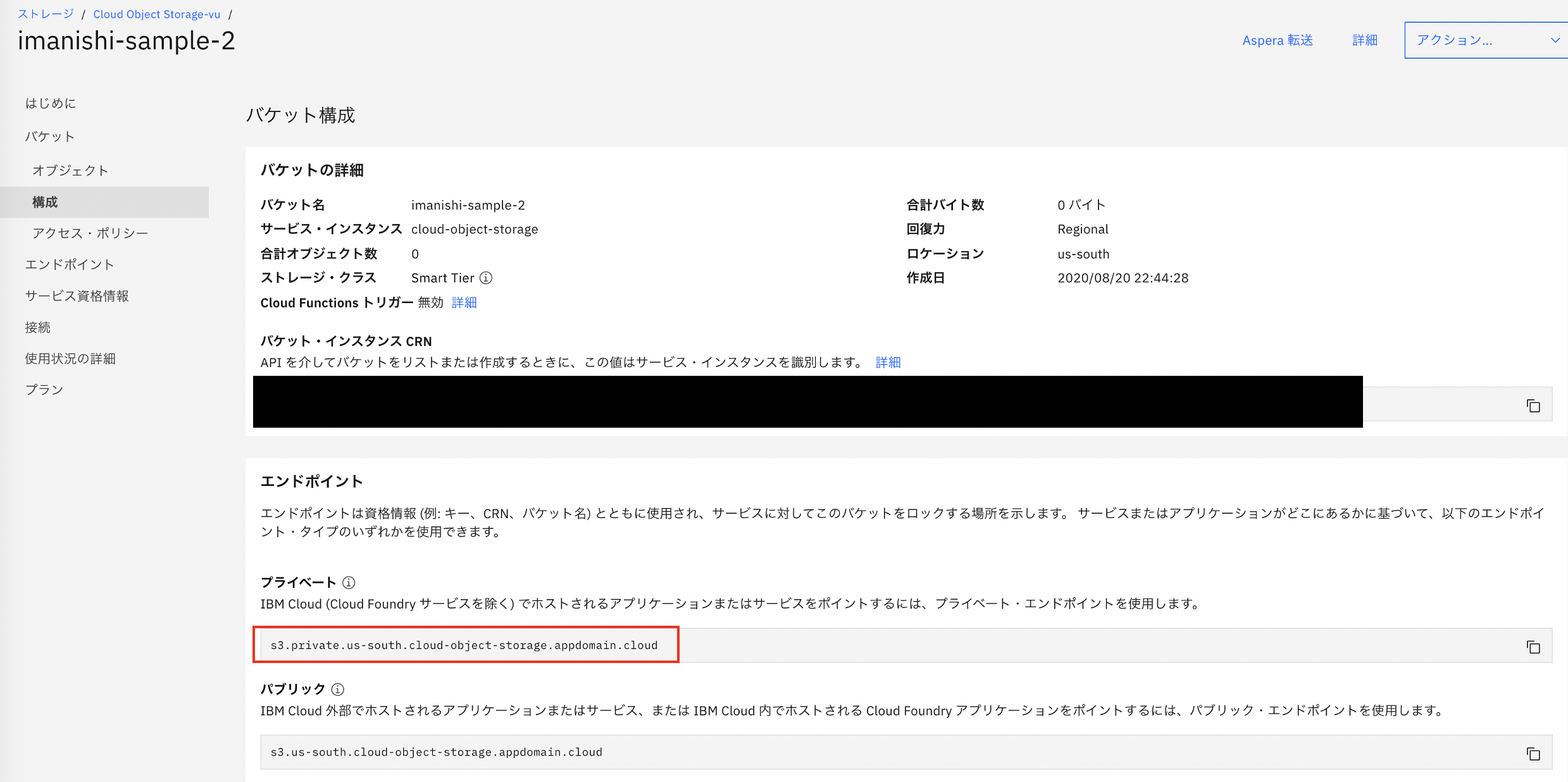The height and width of the screenshot is (782, 1568).
Task: Open サービス資格情報 in sidebar
Action: pyautogui.click(x=77, y=295)
